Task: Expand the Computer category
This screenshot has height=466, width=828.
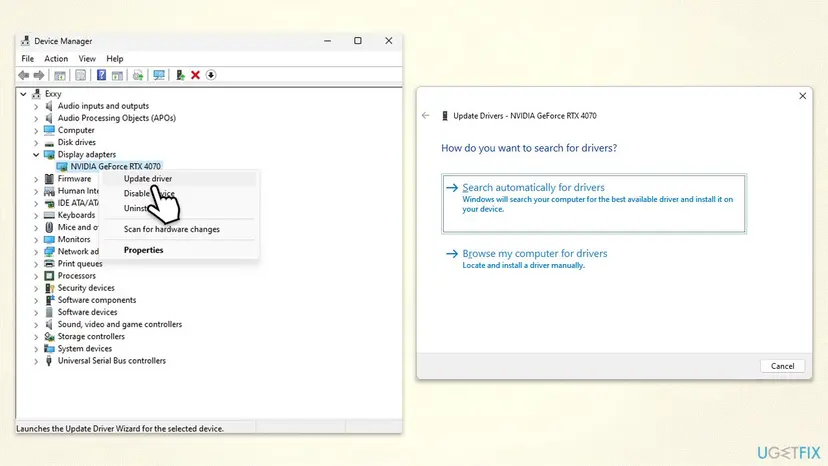Action: tap(36, 131)
